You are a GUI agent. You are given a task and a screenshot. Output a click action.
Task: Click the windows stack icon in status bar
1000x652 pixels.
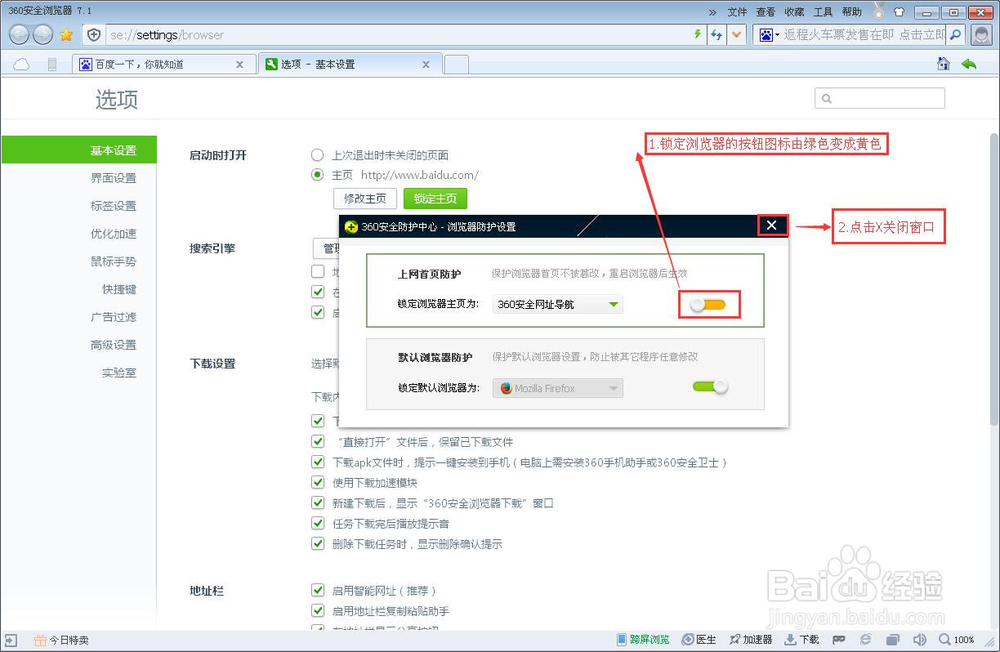[x=893, y=639]
